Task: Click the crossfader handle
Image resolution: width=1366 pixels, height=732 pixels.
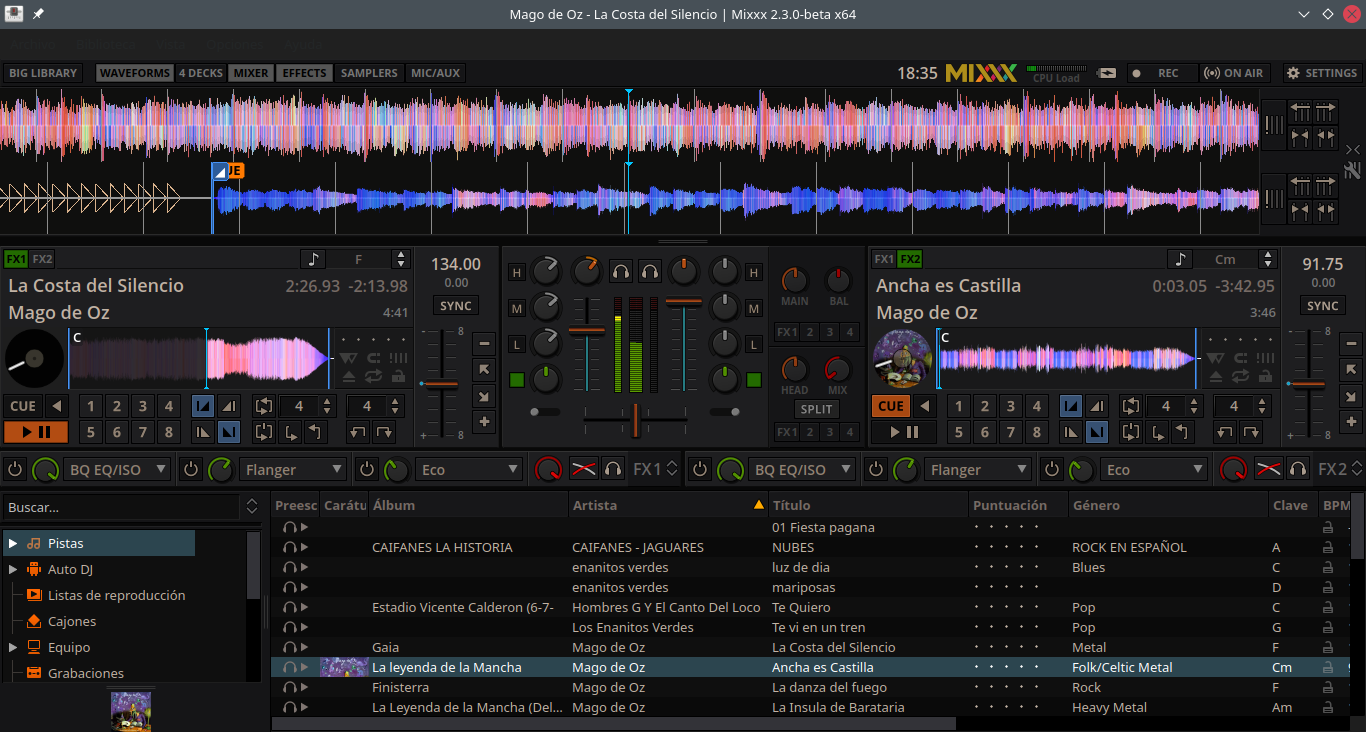Action: (634, 419)
